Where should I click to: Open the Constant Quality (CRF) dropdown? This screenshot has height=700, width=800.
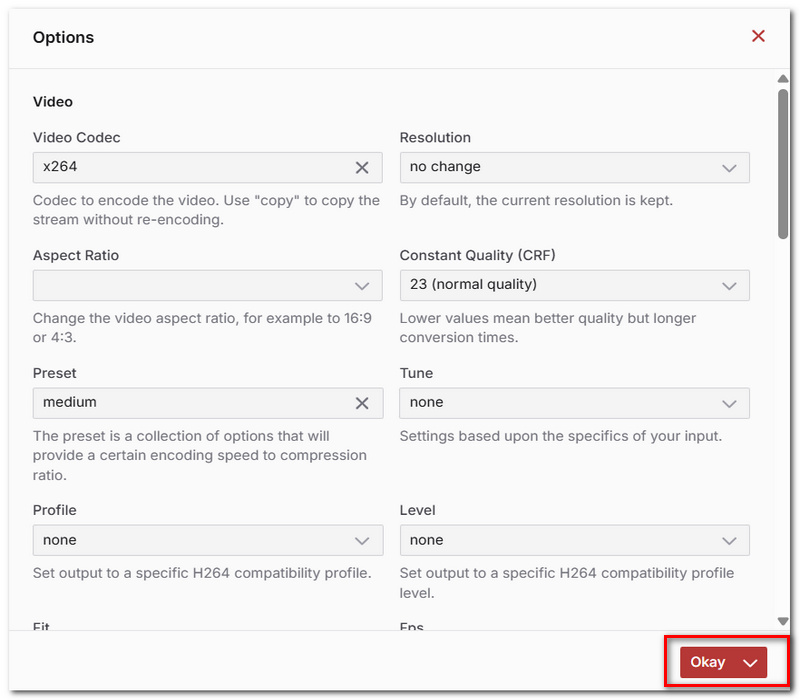tap(574, 285)
